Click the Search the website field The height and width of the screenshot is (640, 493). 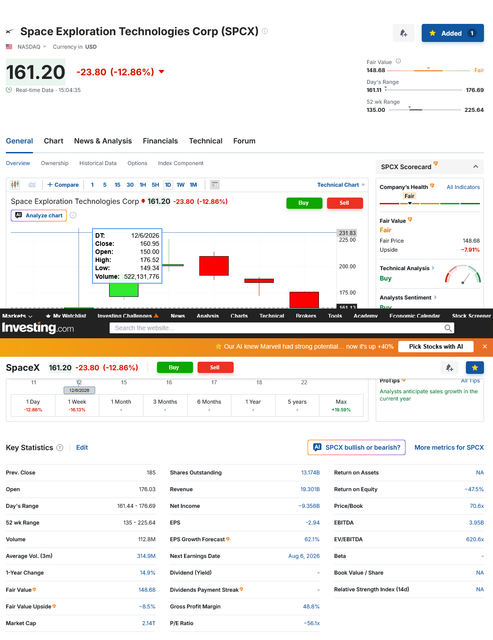point(282,328)
